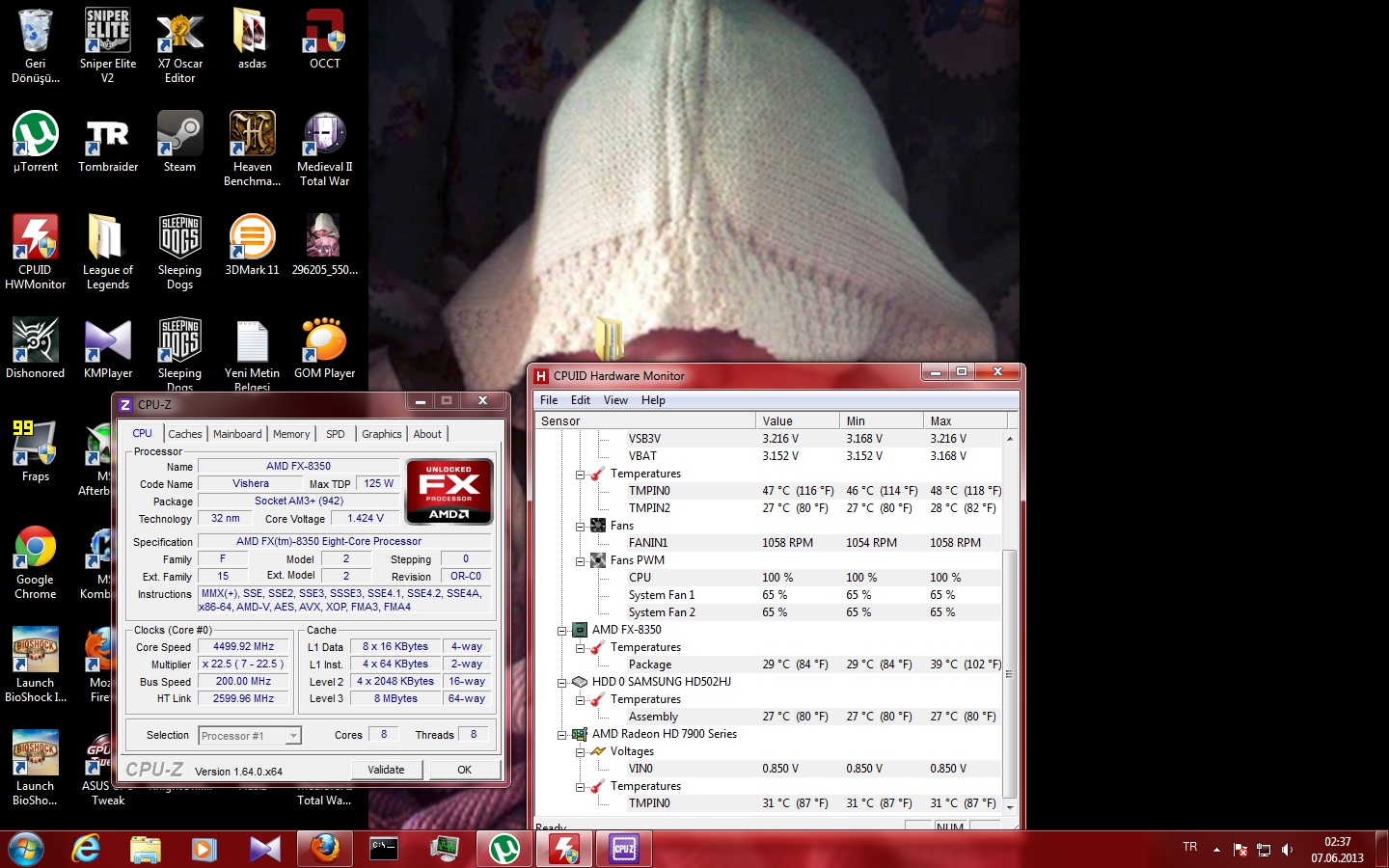The image size is (1389, 868).
Task: Switch to the Mainboard tab in CPU-Z
Action: coord(237,434)
